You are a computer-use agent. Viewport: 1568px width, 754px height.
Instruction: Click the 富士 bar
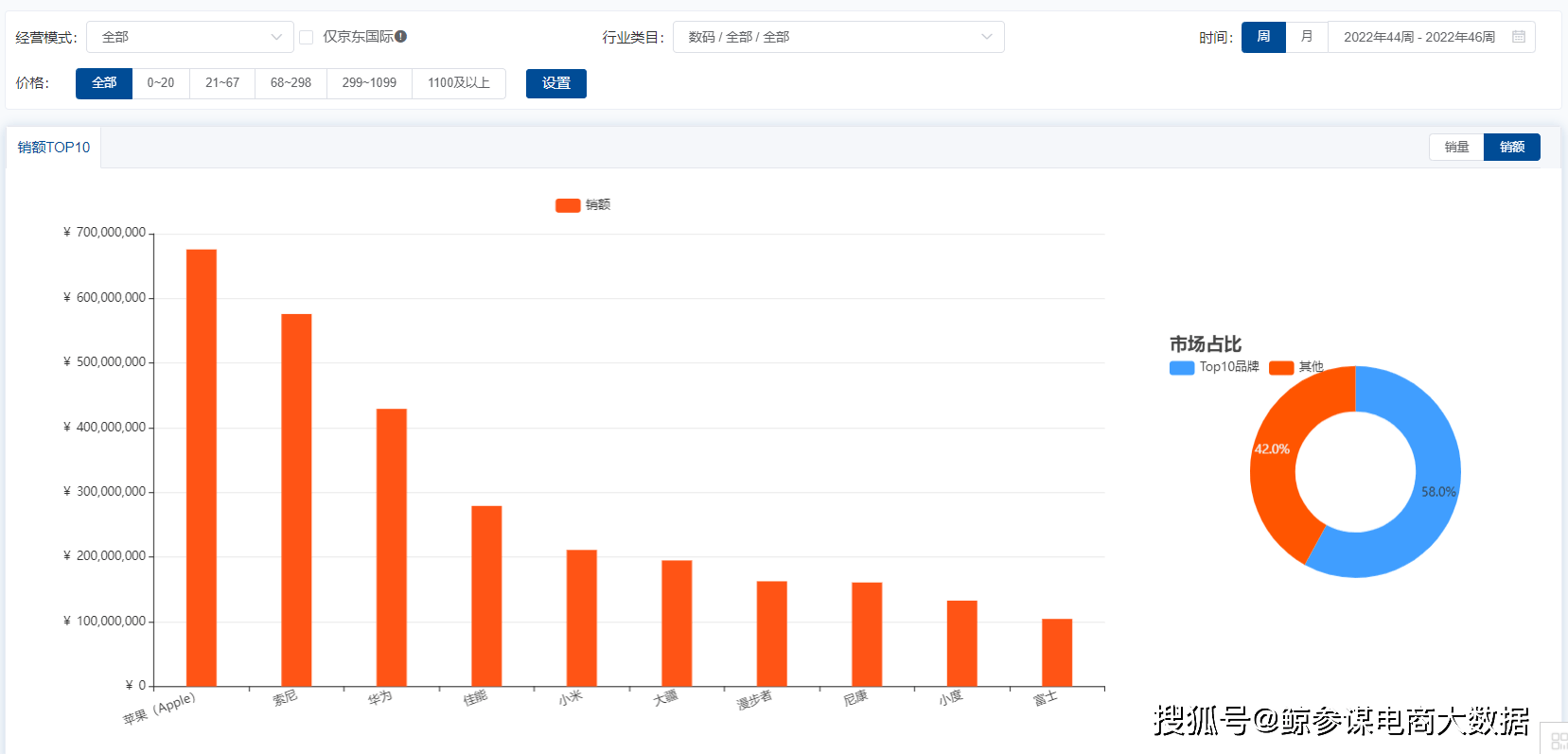tap(1057, 653)
